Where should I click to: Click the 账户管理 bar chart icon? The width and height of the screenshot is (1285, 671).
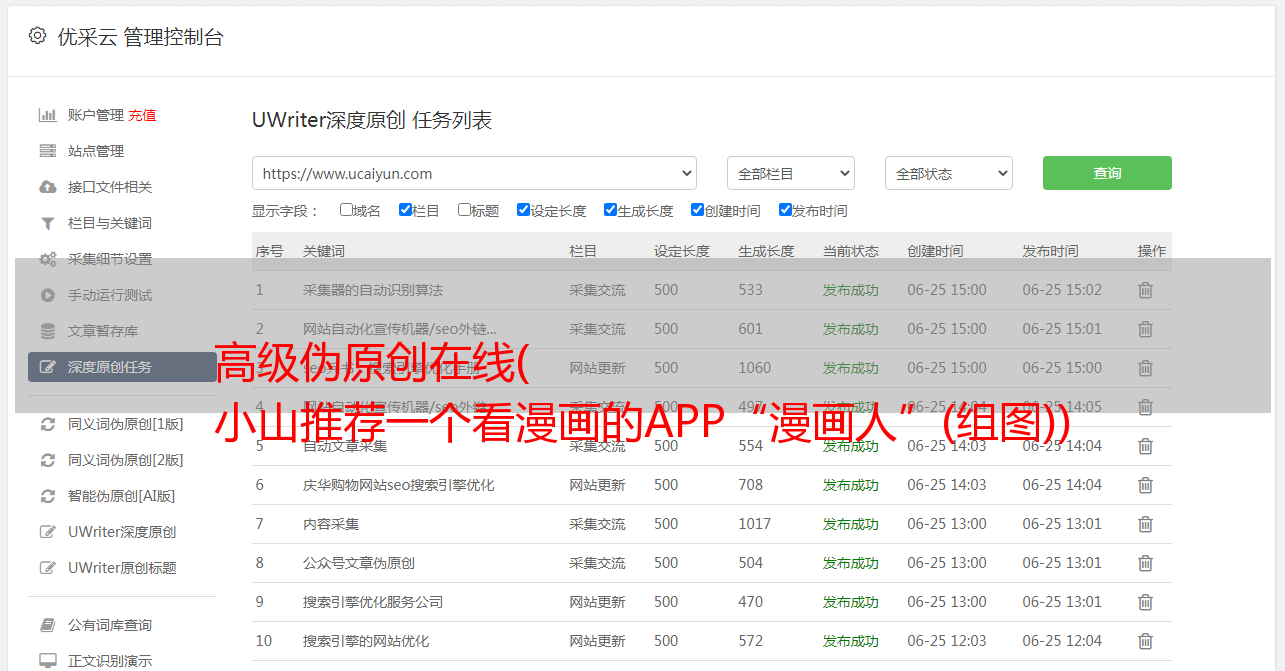tap(47, 115)
